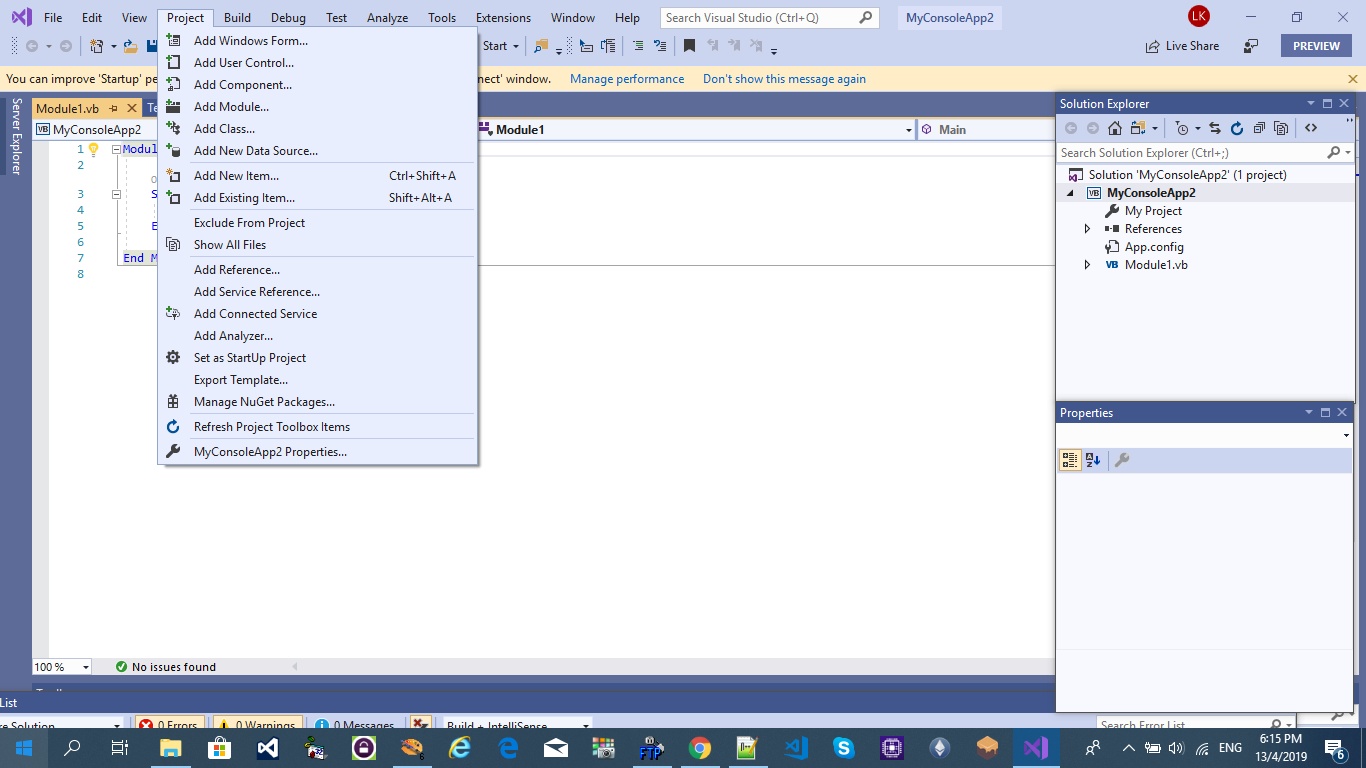The image size is (1366, 768).
Task: Click the Live Share button
Action: [1182, 46]
